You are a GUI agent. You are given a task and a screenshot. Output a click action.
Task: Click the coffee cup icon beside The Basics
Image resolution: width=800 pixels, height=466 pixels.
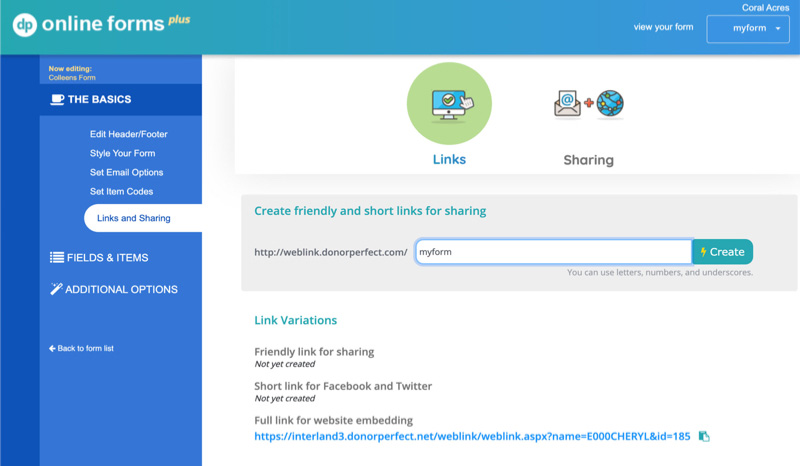coord(57,100)
